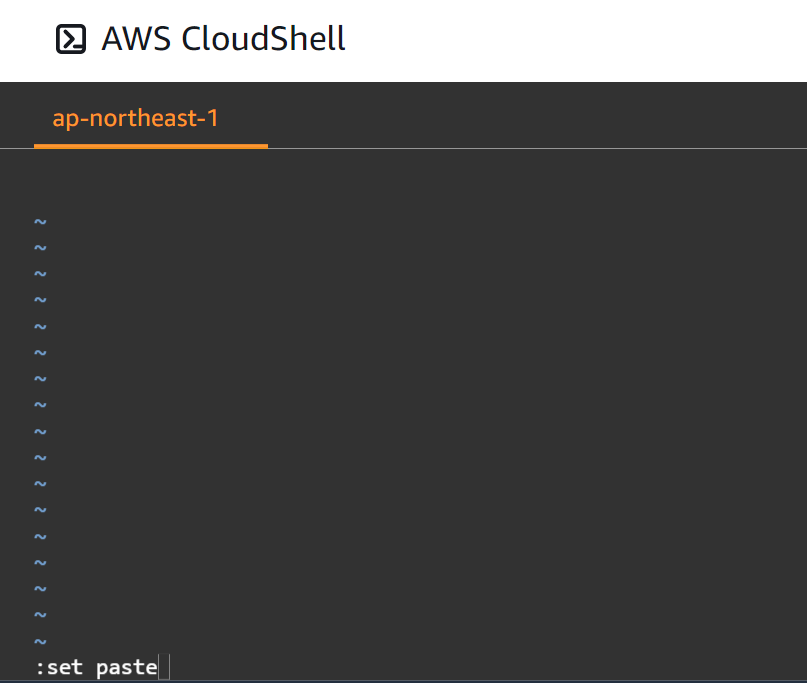
Task: Click the last tilde marker above the command line
Action: (40, 640)
